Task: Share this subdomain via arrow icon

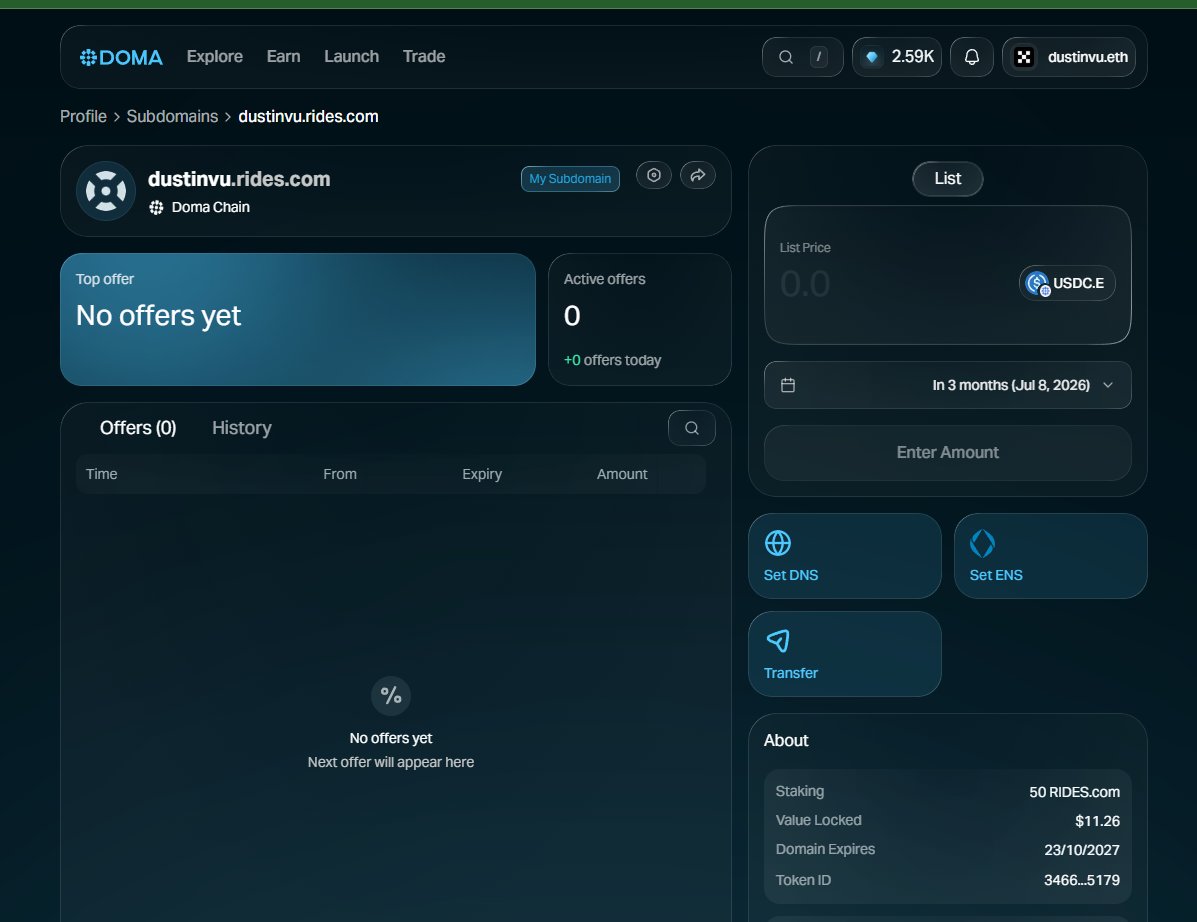Action: 698,176
